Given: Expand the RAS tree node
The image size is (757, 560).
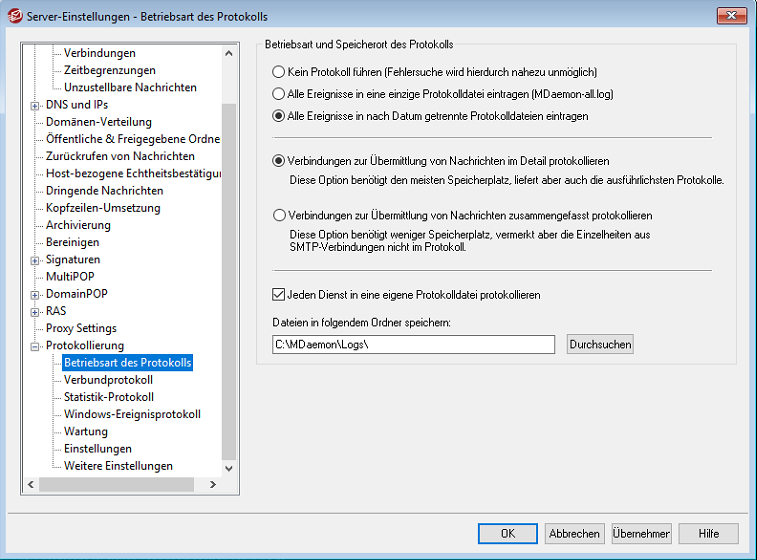Looking at the screenshot, I should click(36, 311).
